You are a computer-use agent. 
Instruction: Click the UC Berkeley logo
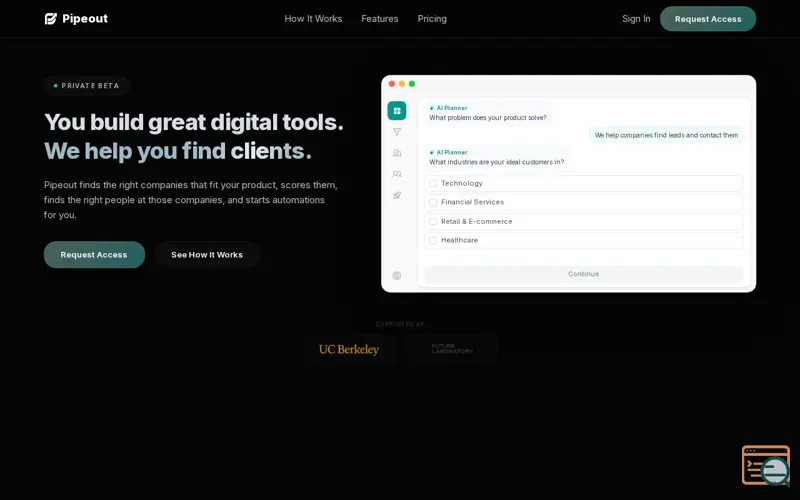[348, 349]
